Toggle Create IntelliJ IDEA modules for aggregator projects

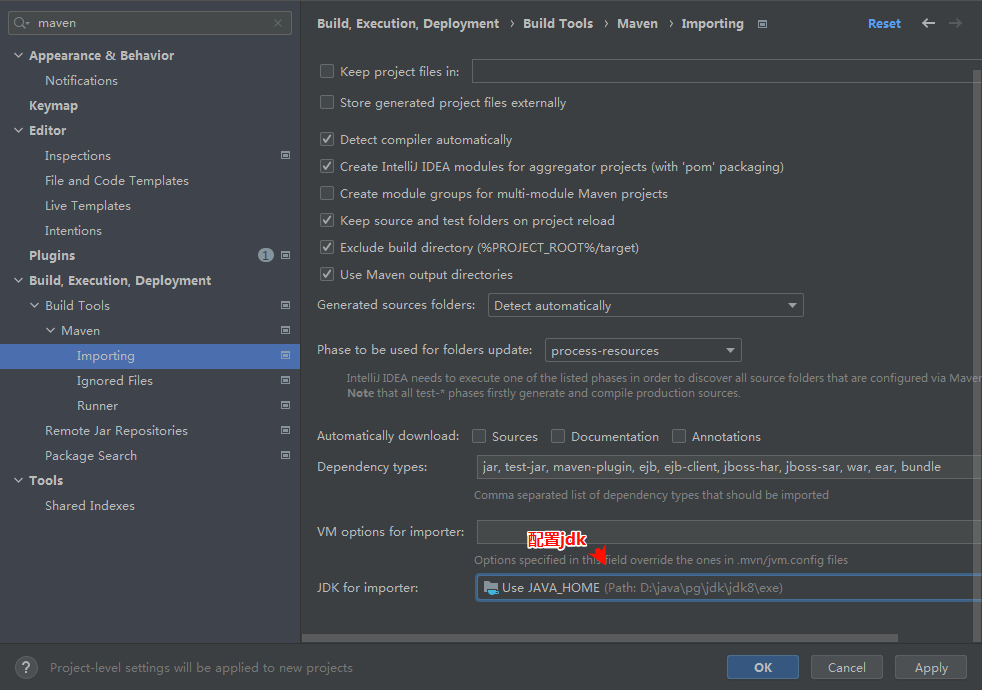coord(327,166)
